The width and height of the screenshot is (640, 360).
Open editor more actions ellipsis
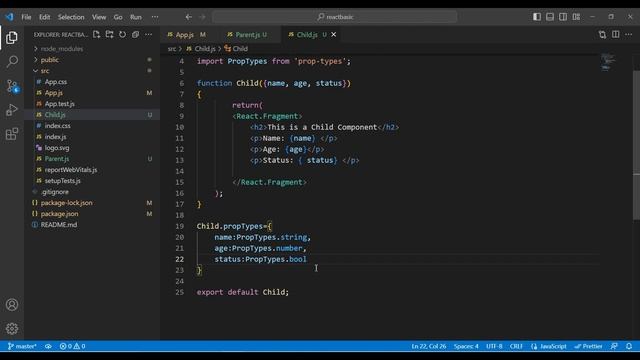(x=629, y=35)
